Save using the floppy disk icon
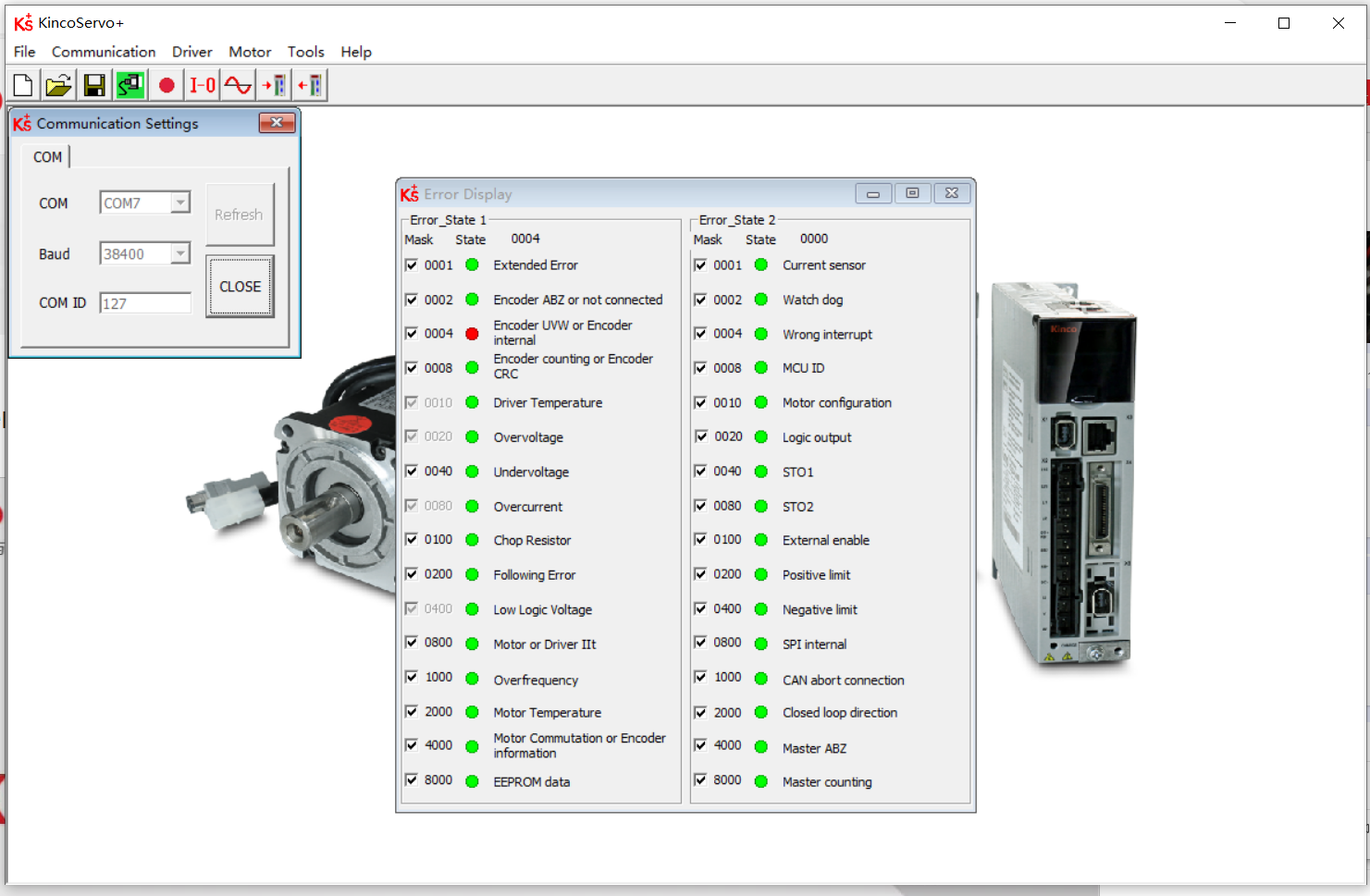Viewport: 1370px width, 896px height. click(x=93, y=85)
